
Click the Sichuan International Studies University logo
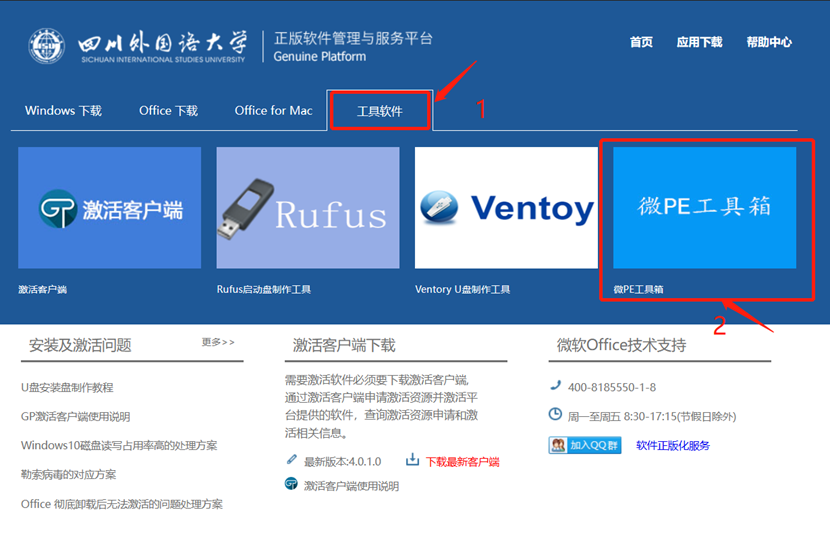(47, 46)
